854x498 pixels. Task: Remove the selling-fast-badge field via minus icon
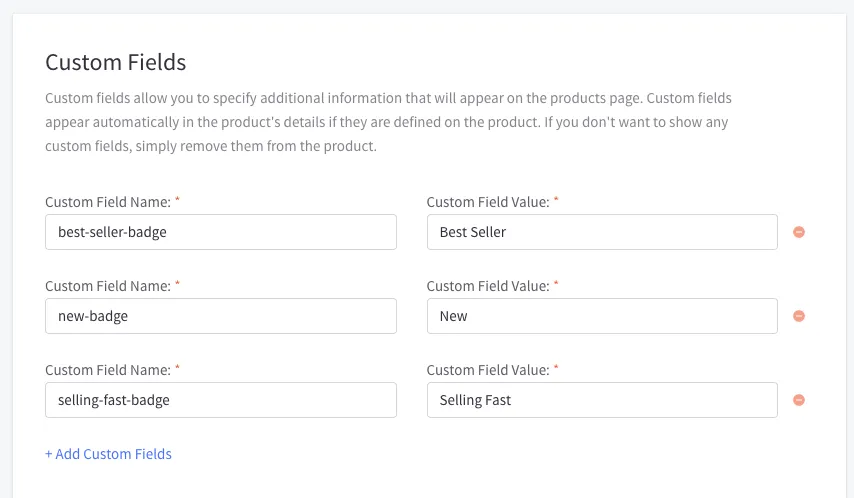[x=798, y=400]
